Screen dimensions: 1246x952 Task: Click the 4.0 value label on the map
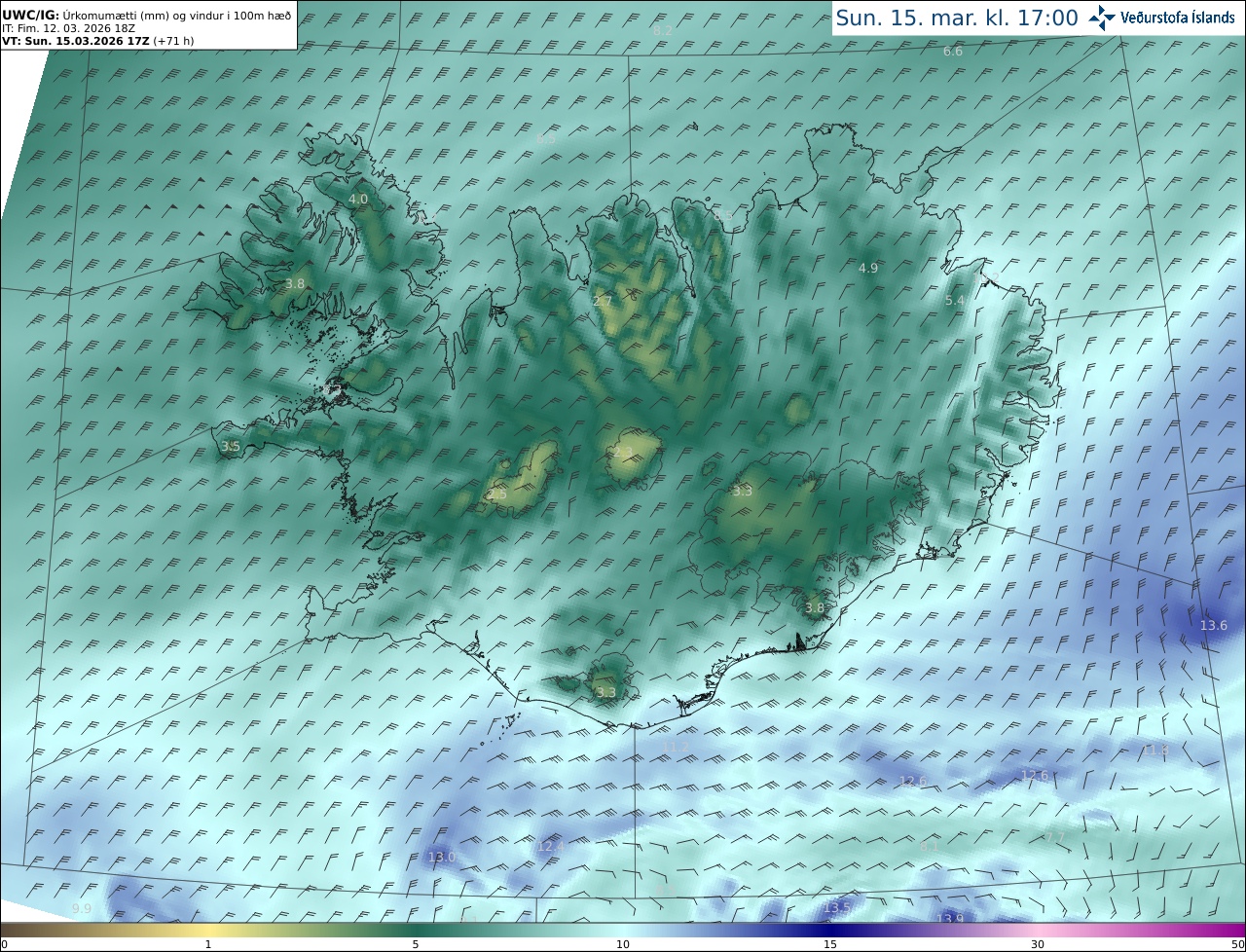(x=358, y=199)
